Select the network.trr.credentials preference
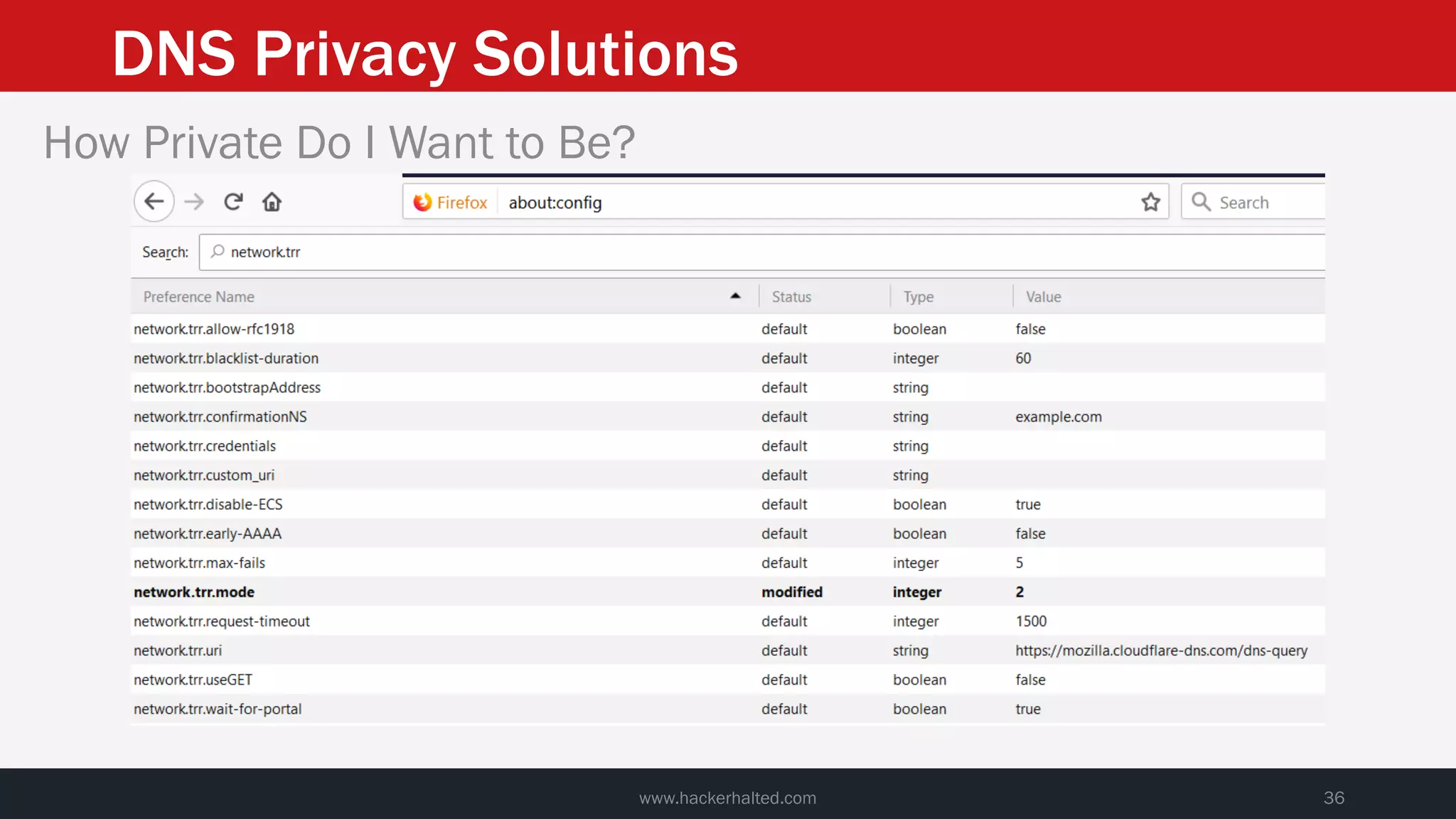The image size is (1456, 819). coord(728,446)
